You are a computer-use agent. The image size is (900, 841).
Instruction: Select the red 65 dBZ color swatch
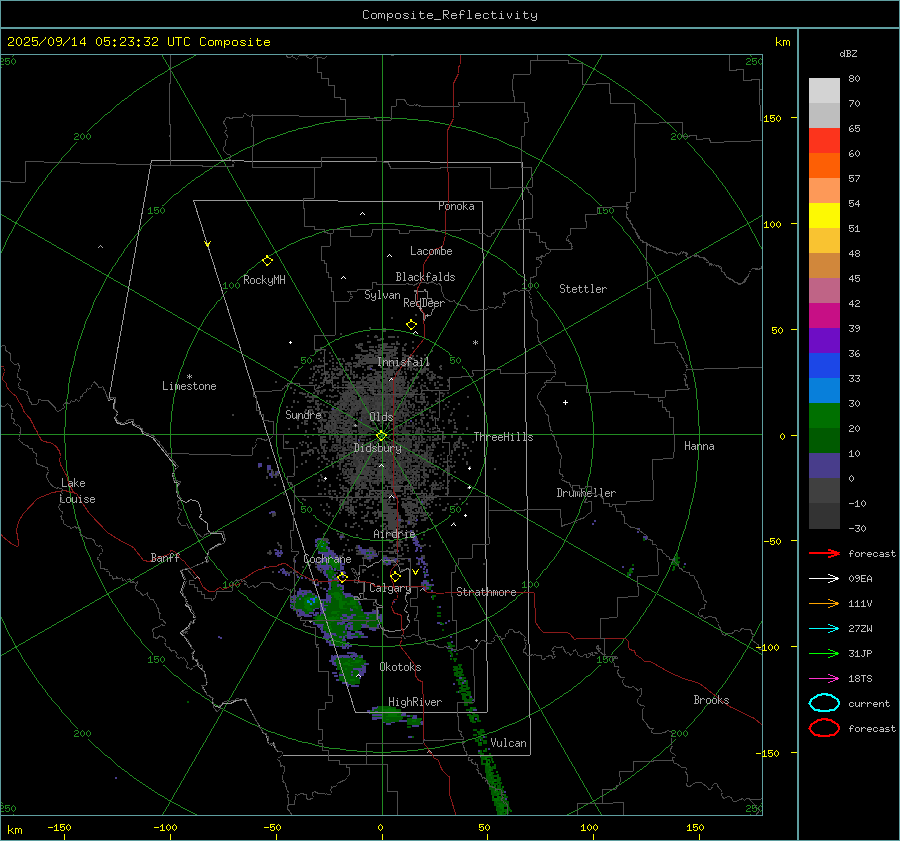(824, 141)
